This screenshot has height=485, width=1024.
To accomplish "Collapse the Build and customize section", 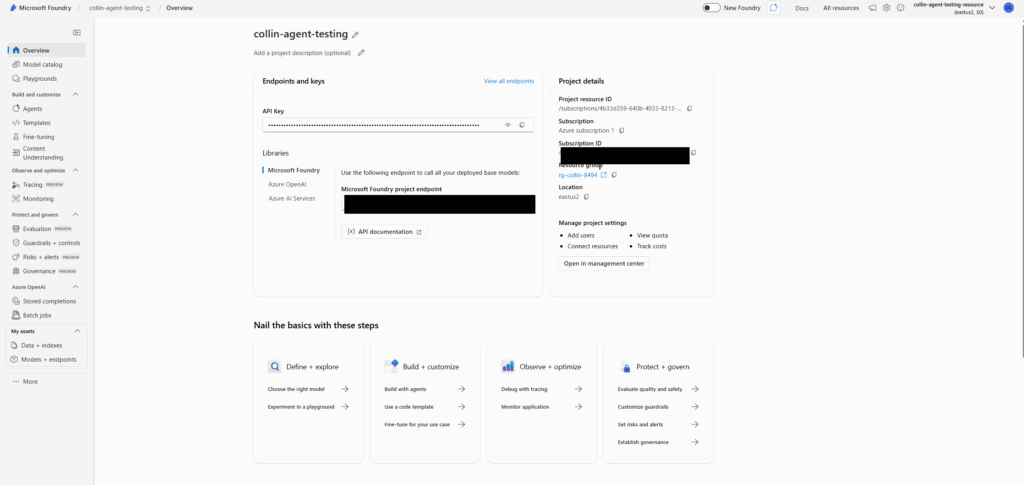I will pos(77,94).
